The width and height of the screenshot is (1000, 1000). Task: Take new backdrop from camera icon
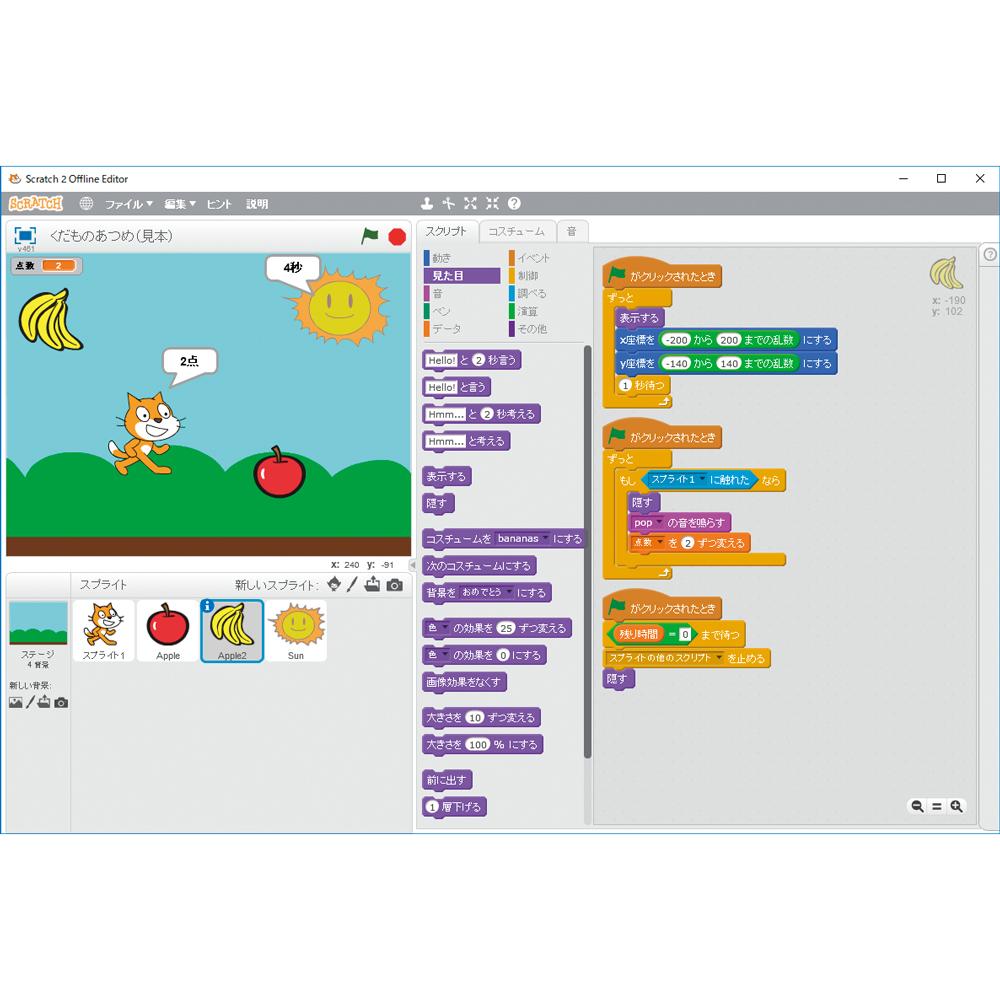tap(61, 703)
